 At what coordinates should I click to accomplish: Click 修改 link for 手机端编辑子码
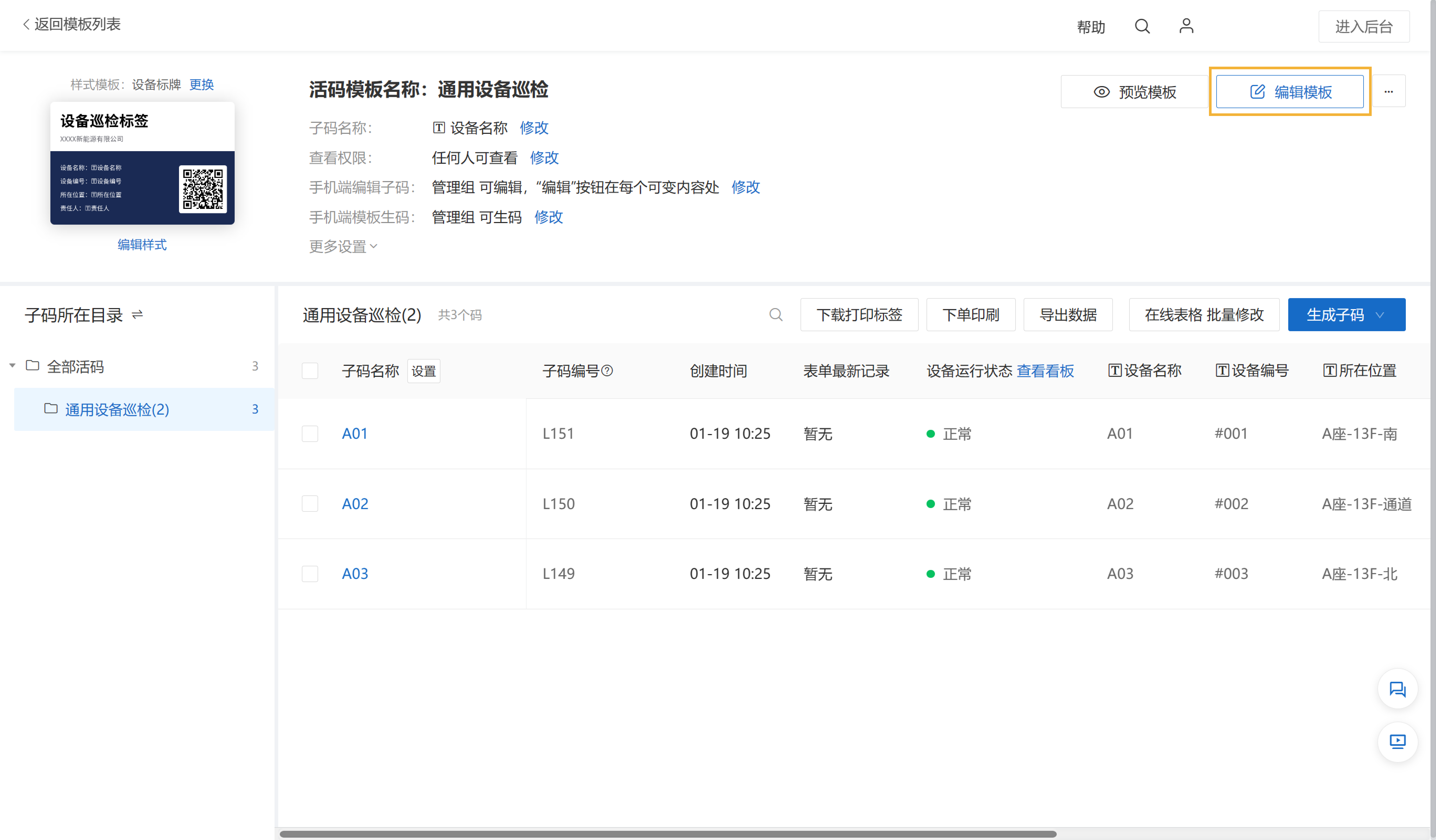(x=745, y=187)
